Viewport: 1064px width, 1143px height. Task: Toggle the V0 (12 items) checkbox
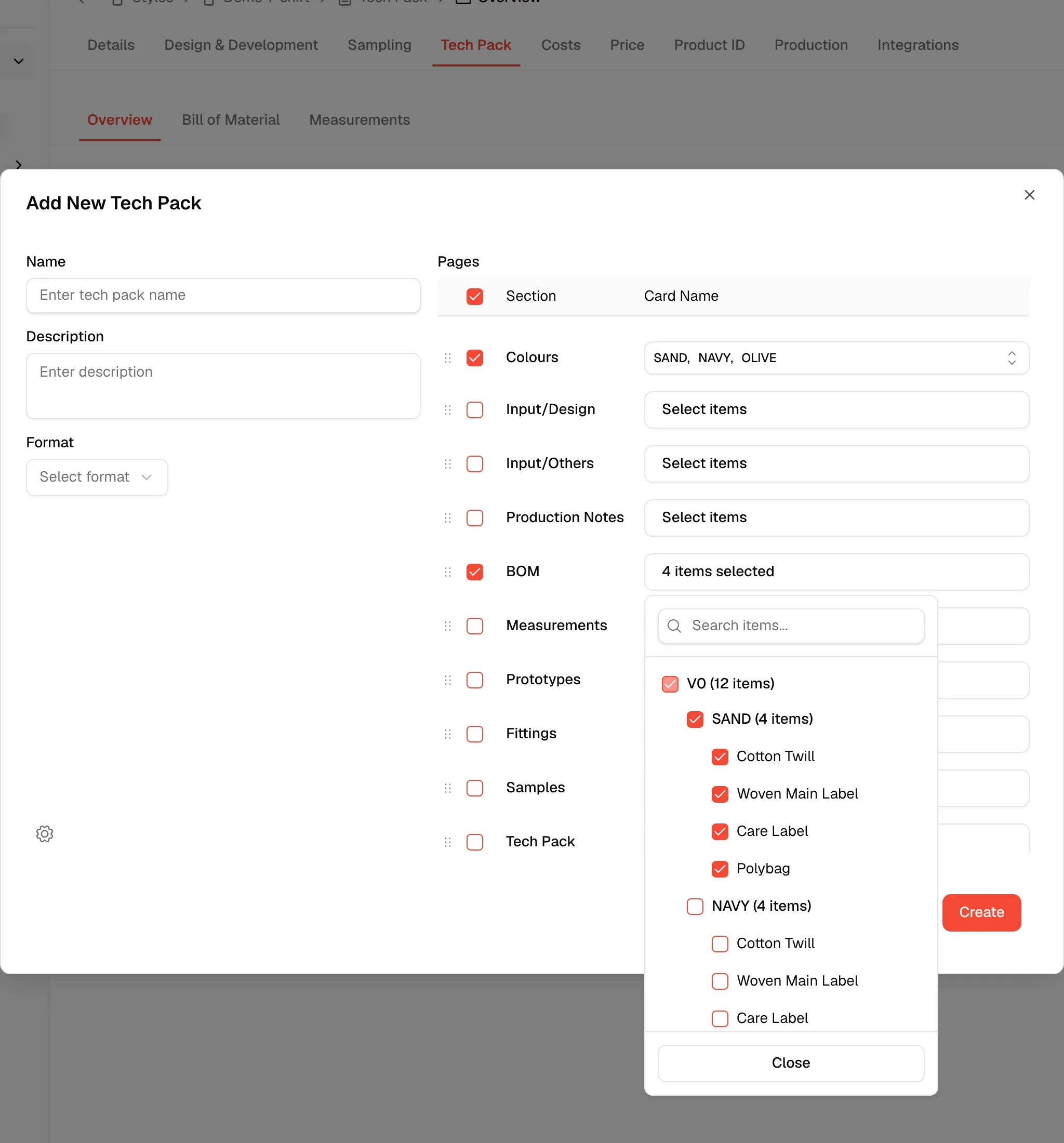pos(670,684)
